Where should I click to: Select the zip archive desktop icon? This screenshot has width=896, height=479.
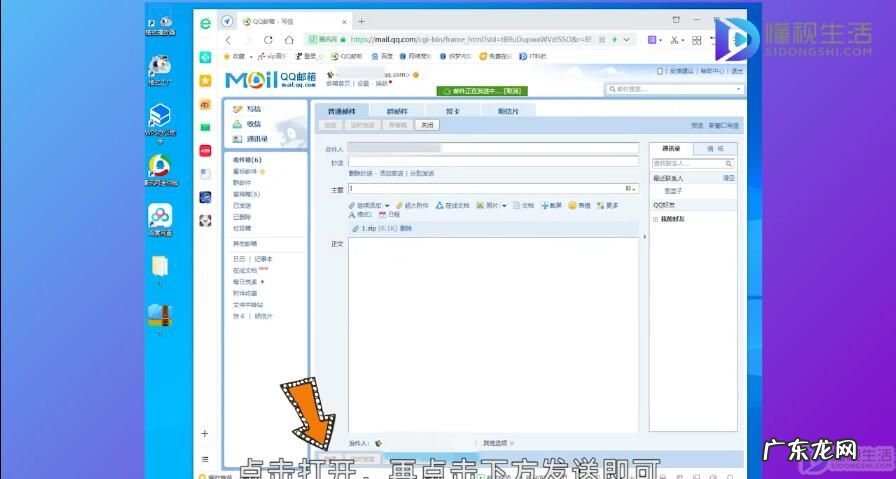160,318
